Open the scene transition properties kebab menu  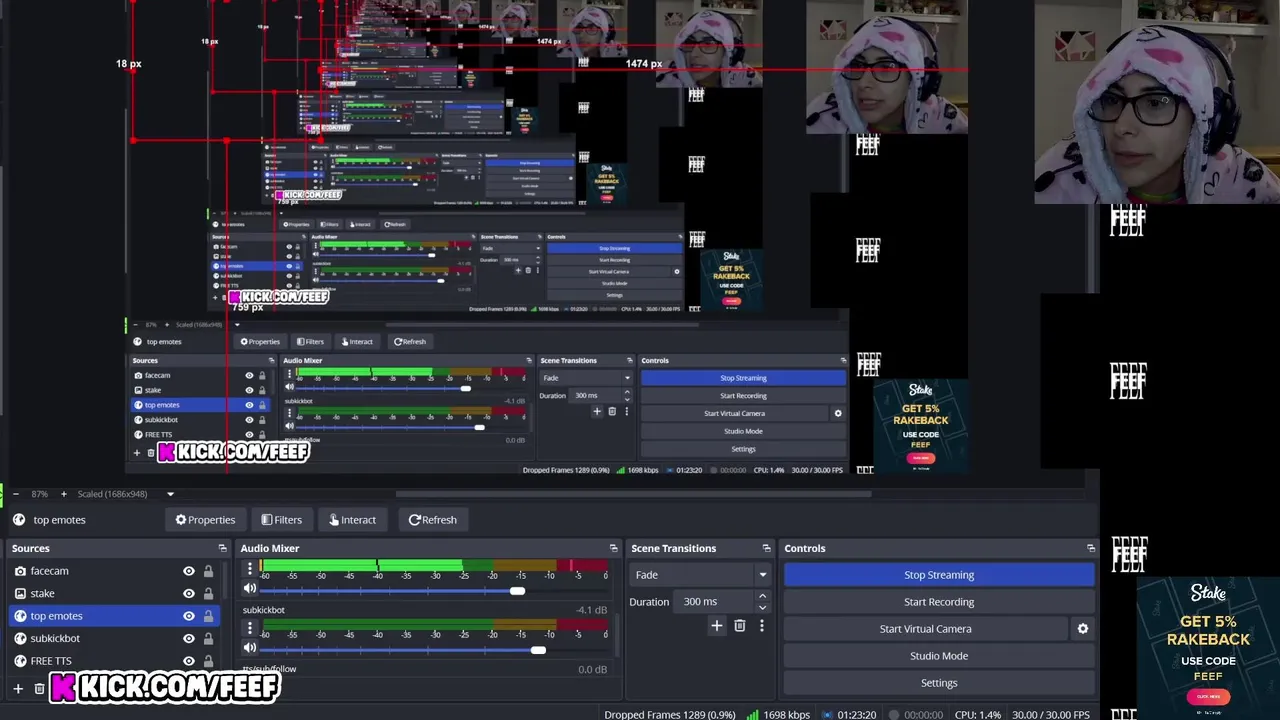point(761,626)
